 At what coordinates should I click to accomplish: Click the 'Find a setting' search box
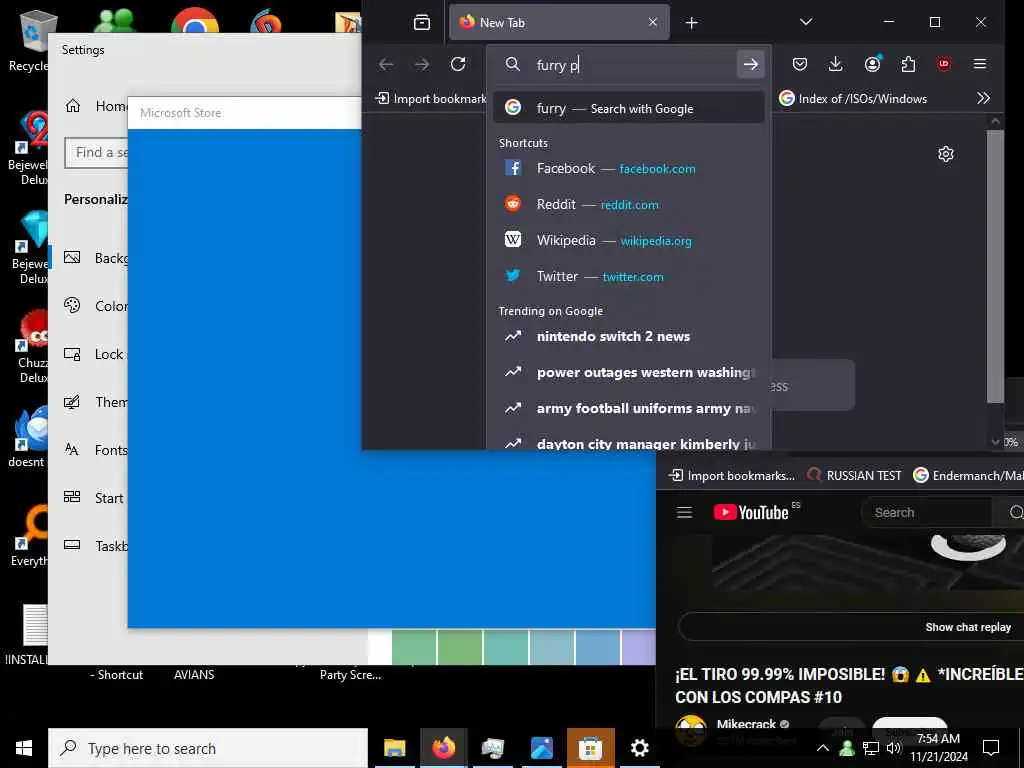(97, 153)
